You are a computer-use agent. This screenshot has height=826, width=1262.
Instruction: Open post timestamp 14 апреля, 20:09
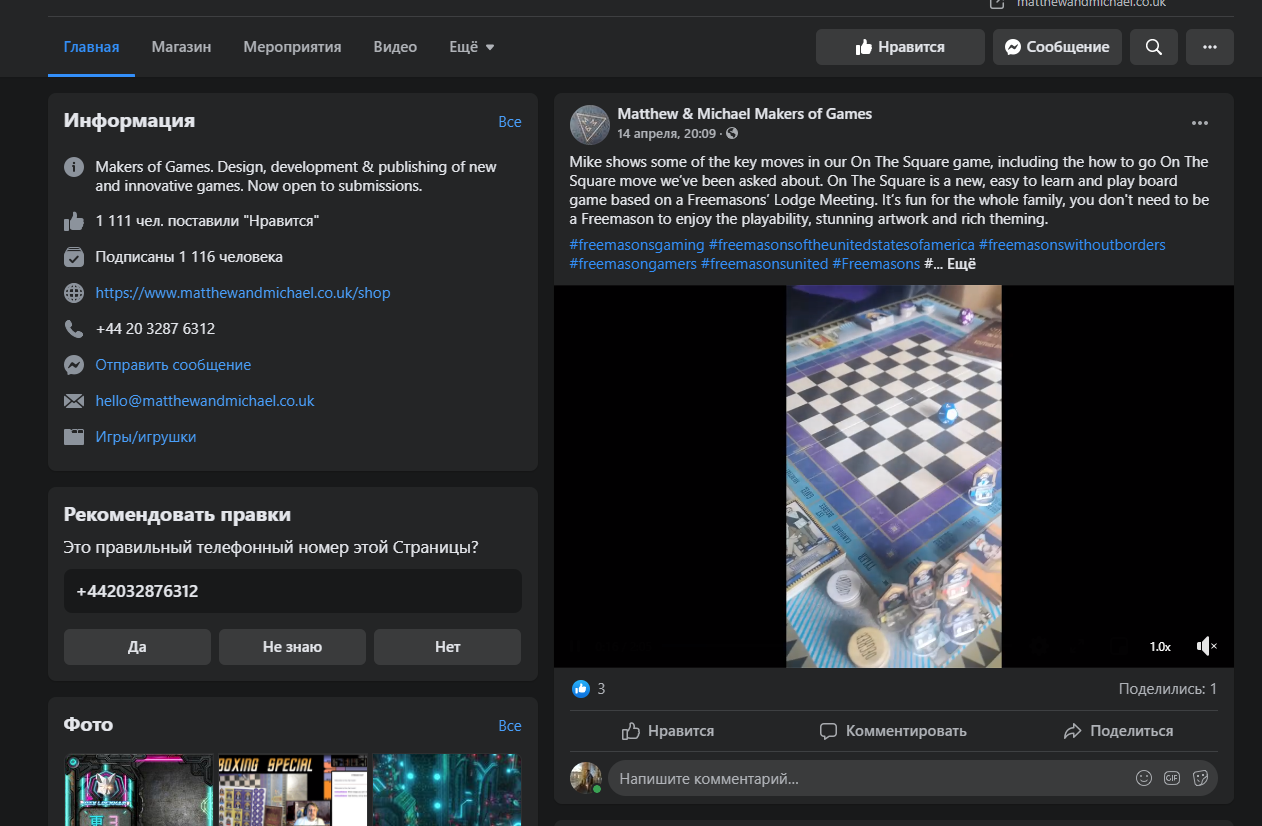click(666, 133)
